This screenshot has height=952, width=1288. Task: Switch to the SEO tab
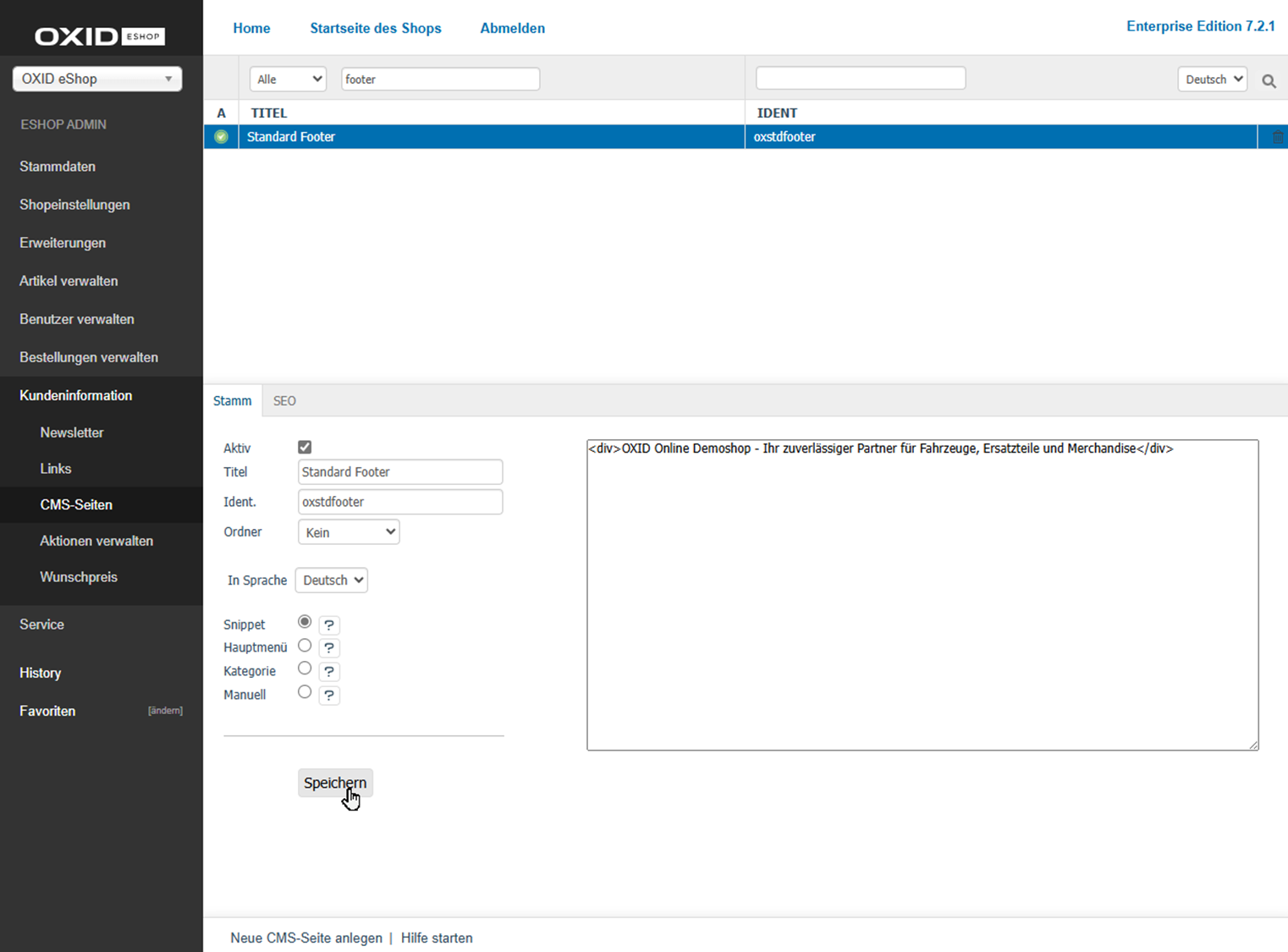284,401
